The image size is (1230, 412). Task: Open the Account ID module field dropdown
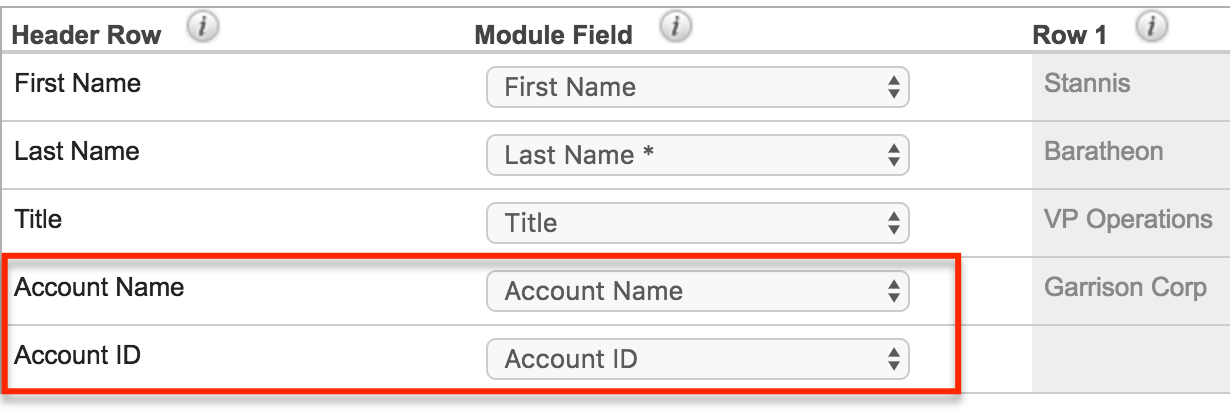coord(697,359)
